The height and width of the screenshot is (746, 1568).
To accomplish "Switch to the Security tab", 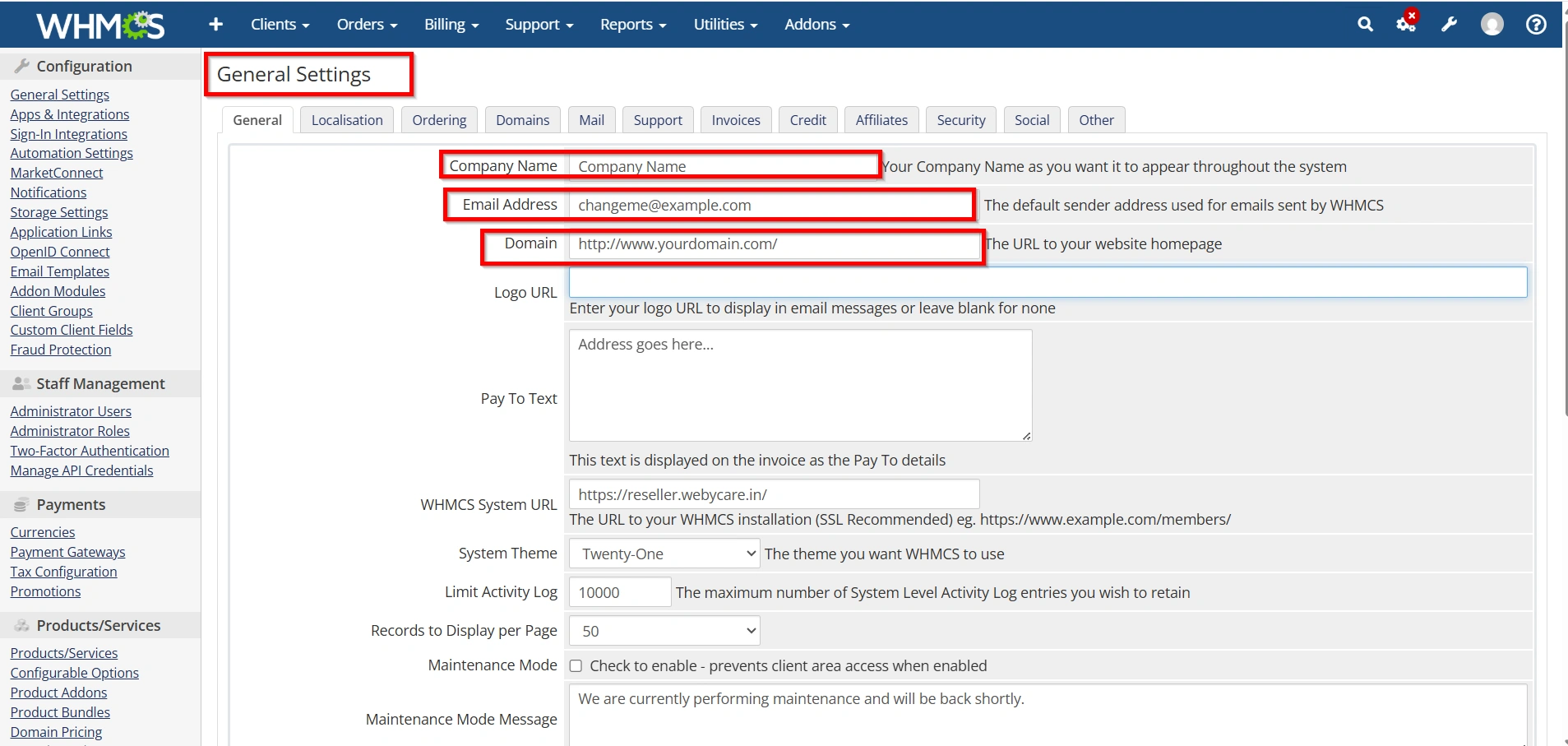I will point(961,120).
